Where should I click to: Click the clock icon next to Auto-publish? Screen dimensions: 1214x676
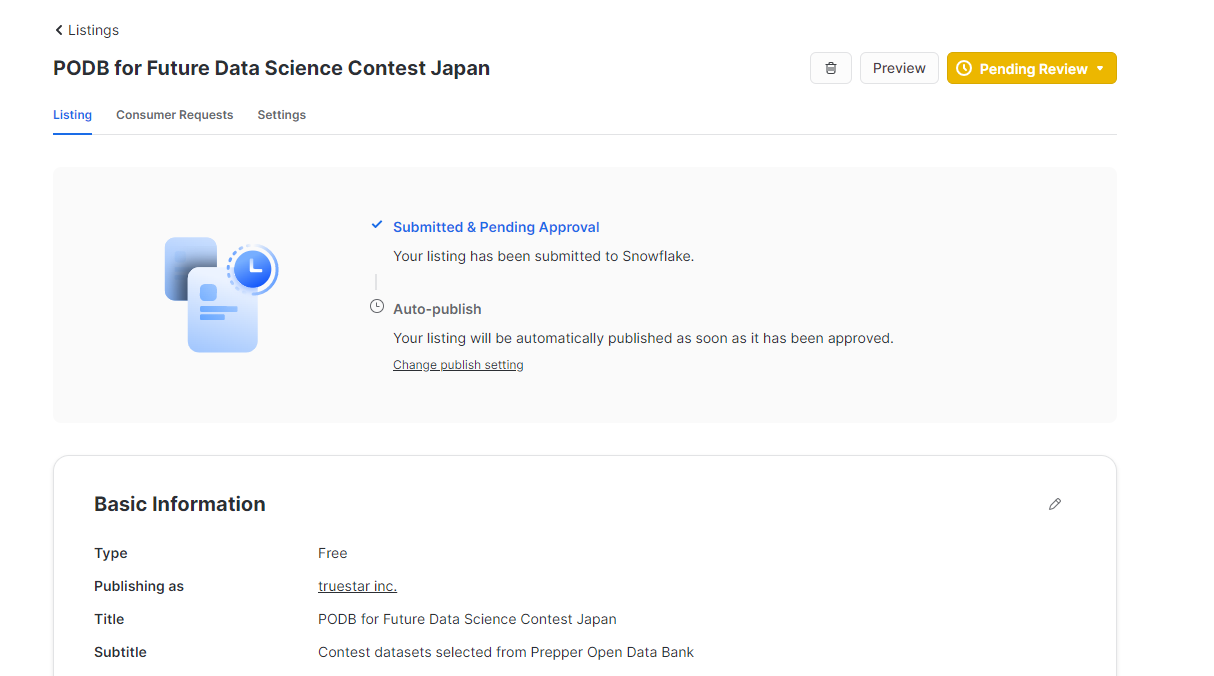(377, 307)
